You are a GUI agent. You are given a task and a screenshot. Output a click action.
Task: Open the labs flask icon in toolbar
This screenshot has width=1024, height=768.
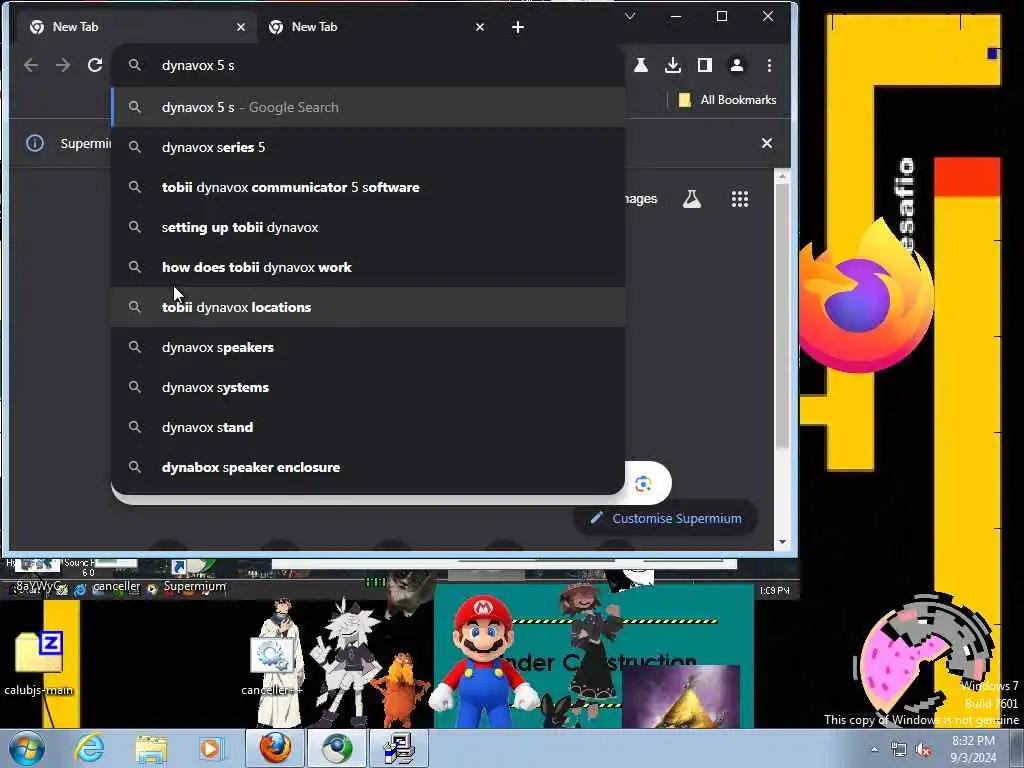point(641,65)
